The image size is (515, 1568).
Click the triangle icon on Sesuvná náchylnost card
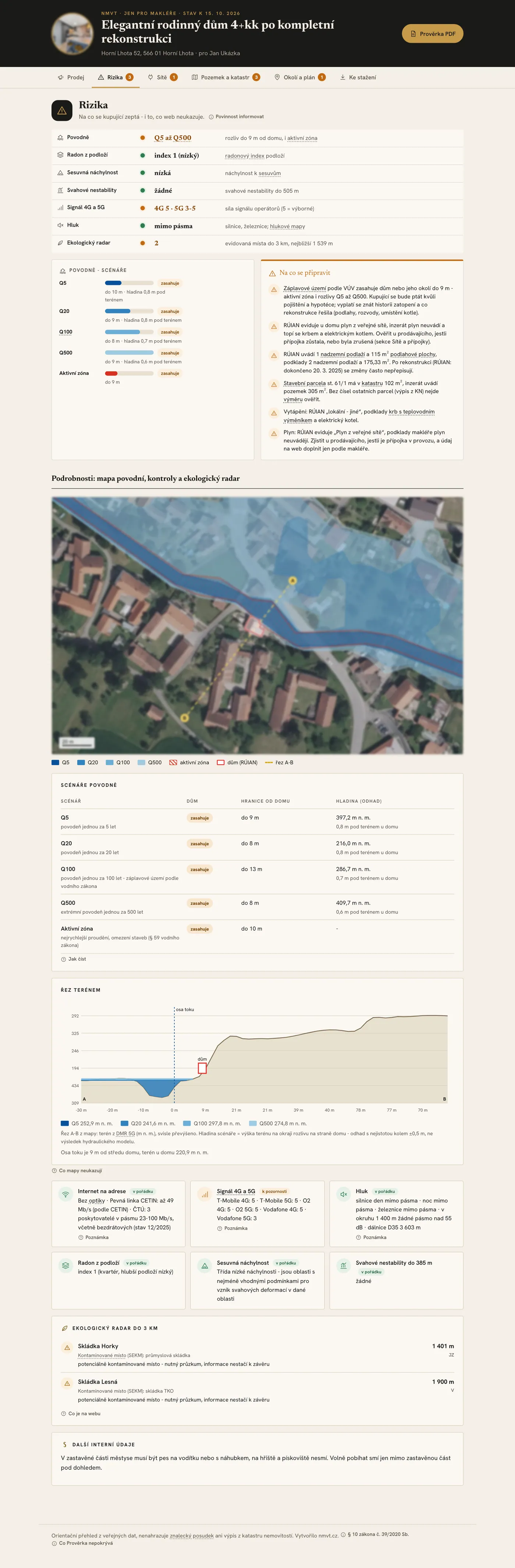[205, 1266]
